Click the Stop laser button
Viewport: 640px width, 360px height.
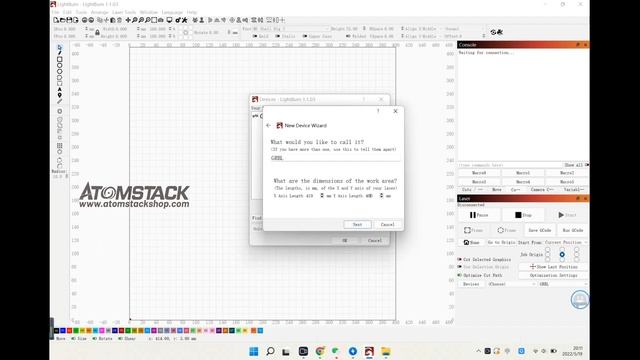[523, 215]
